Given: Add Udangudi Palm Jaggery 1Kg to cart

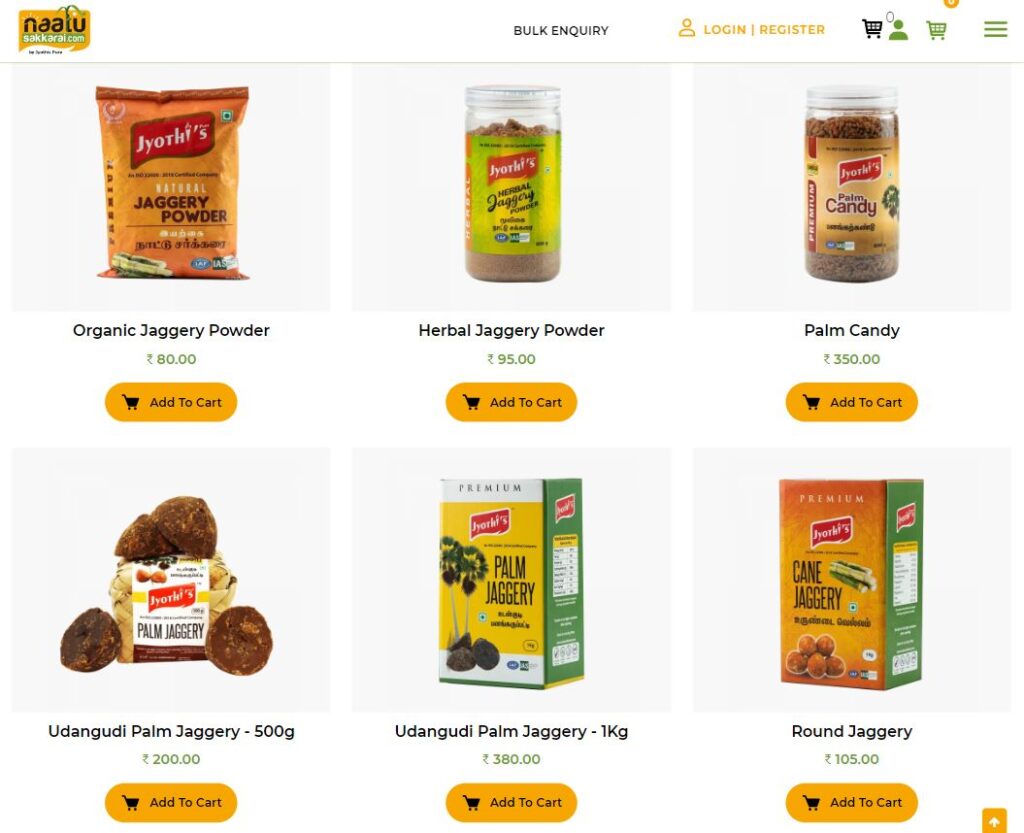Looking at the screenshot, I should tap(511, 802).
